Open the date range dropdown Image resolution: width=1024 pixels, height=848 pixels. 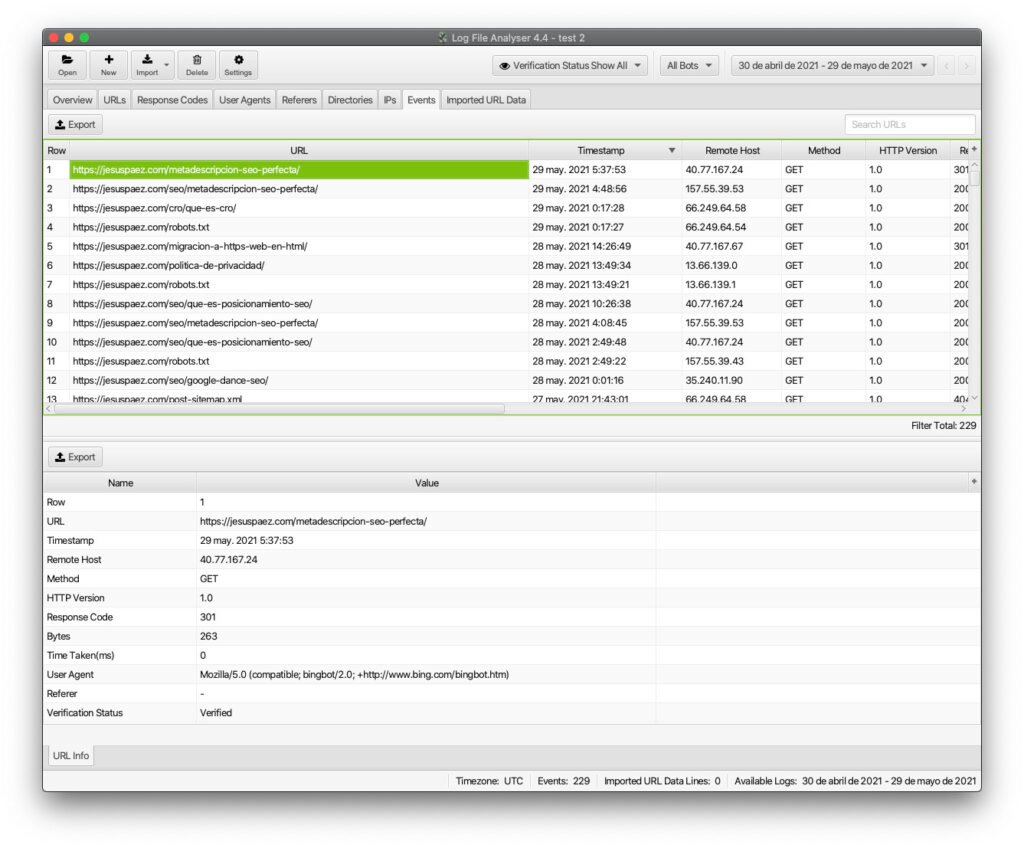click(x=832, y=65)
